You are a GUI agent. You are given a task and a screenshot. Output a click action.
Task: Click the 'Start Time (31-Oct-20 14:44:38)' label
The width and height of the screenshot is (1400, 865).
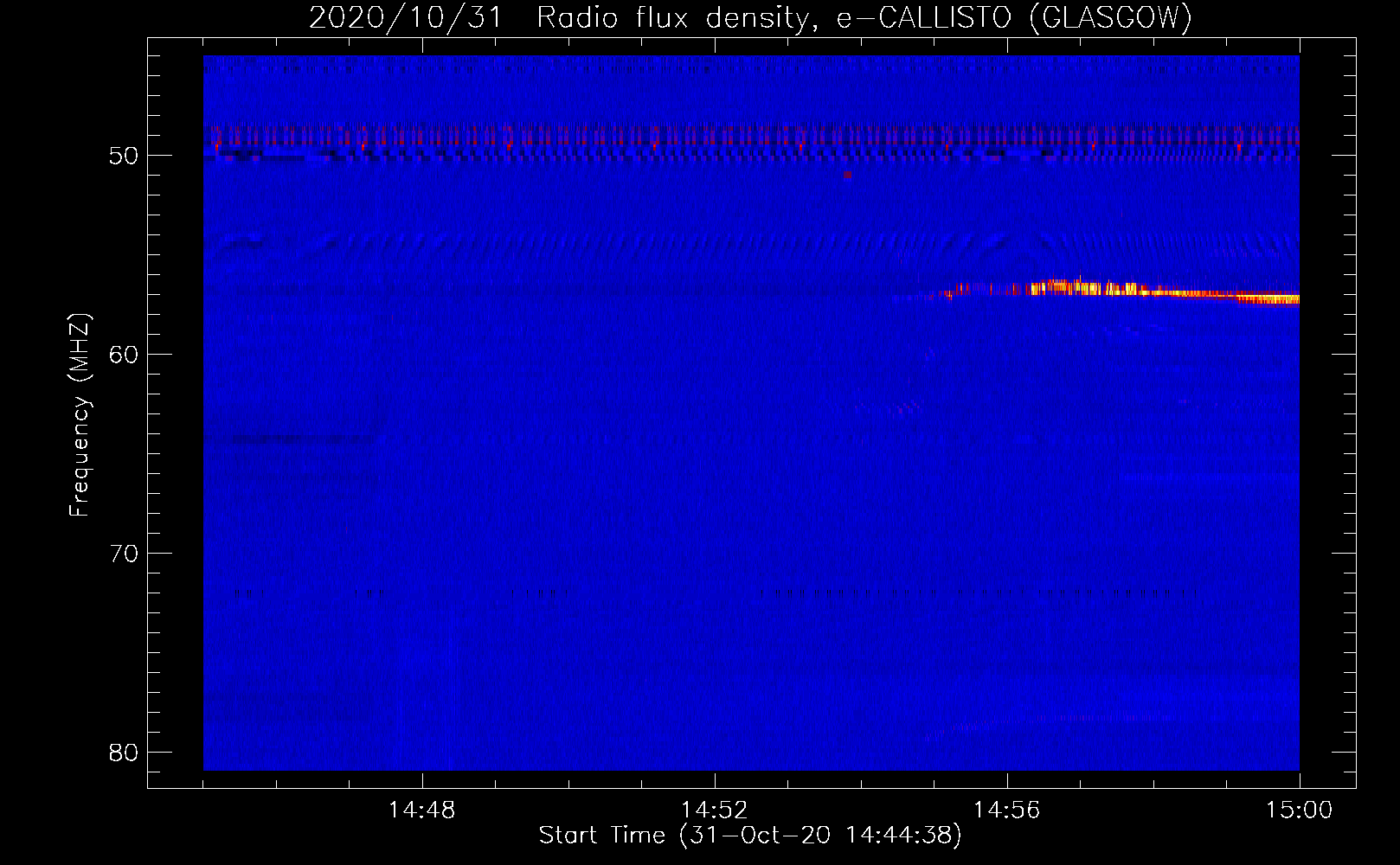click(750, 835)
